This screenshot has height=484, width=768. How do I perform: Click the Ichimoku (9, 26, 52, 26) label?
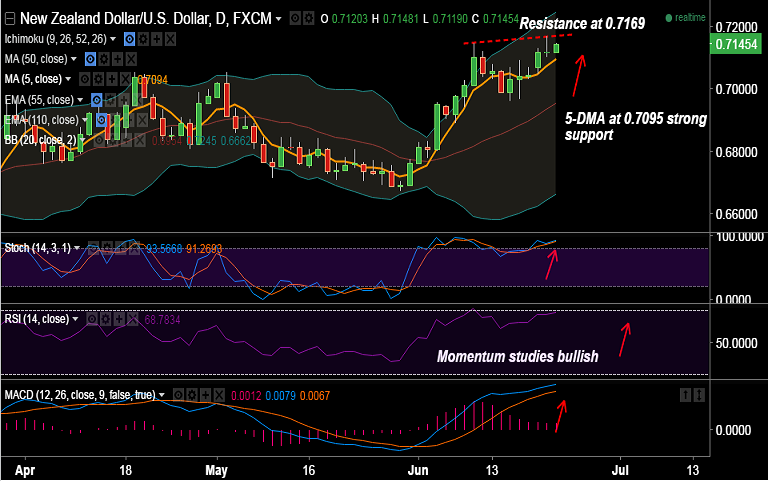(x=55, y=39)
